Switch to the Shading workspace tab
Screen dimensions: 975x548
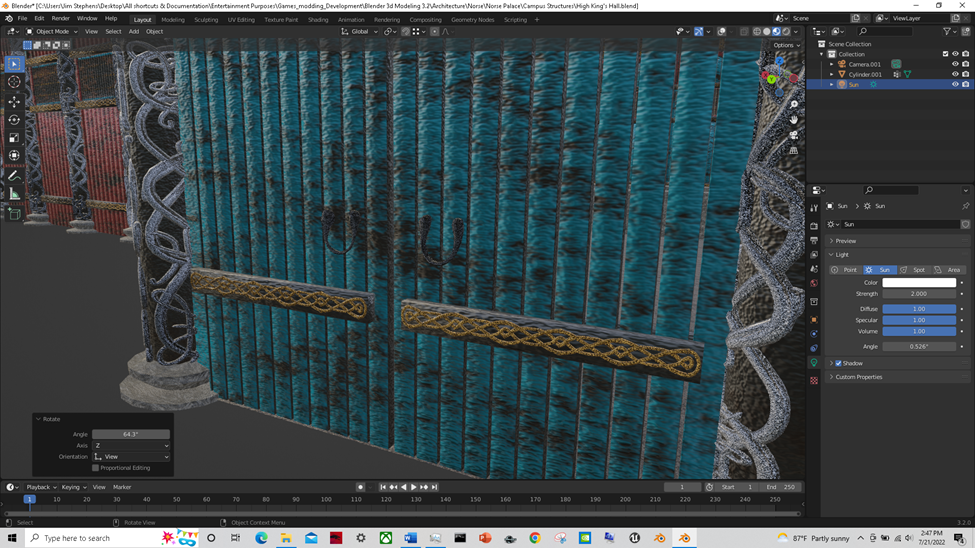317,19
